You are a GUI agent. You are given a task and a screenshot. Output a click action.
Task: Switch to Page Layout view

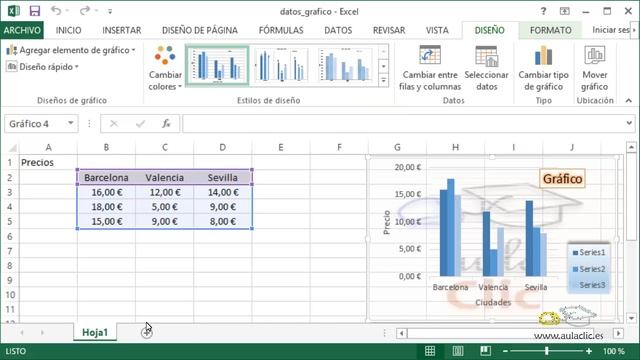(x=458, y=351)
